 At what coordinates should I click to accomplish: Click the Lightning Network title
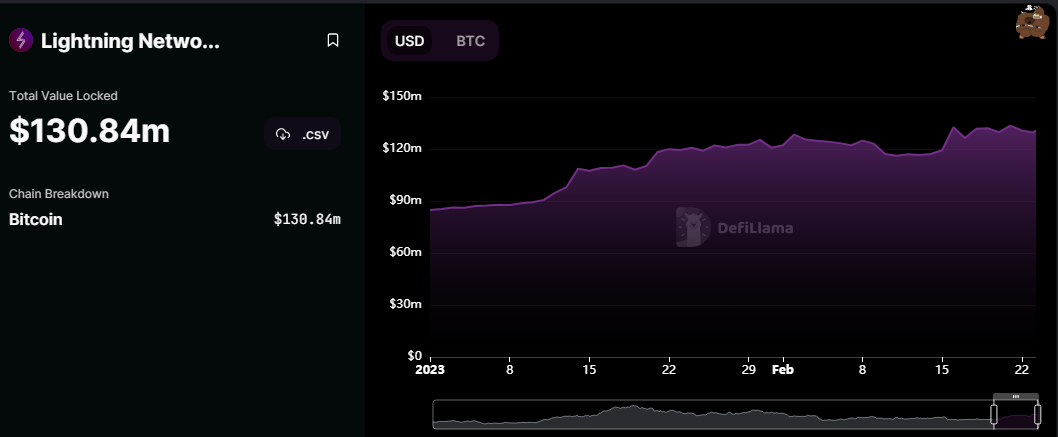pos(129,41)
